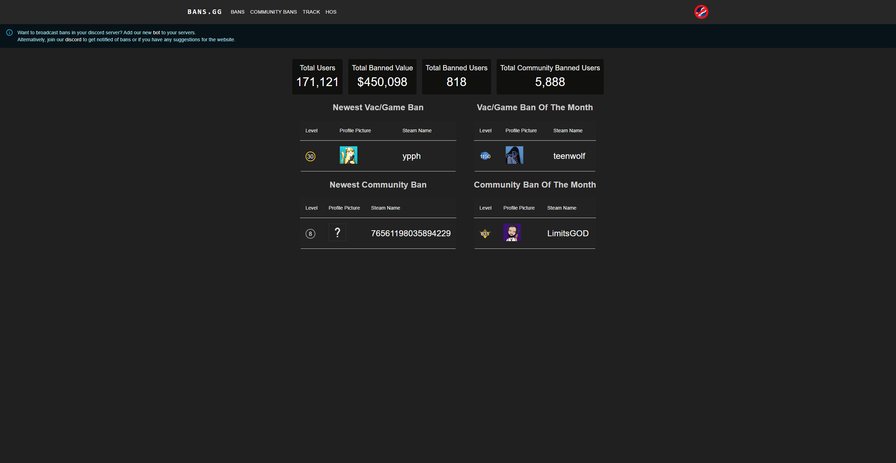Select the Steam name teenwolf
This screenshot has height=463, width=896.
pyautogui.click(x=569, y=156)
